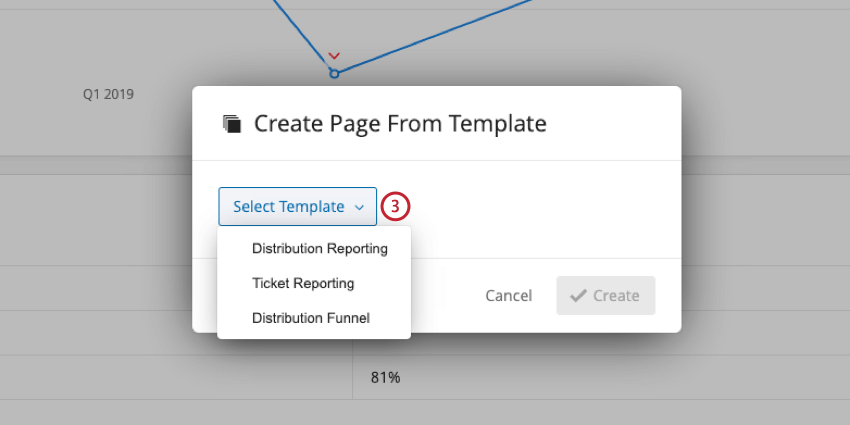Screen dimensions: 850x425
Task: Click the red caret marker on chart
Action: click(335, 55)
